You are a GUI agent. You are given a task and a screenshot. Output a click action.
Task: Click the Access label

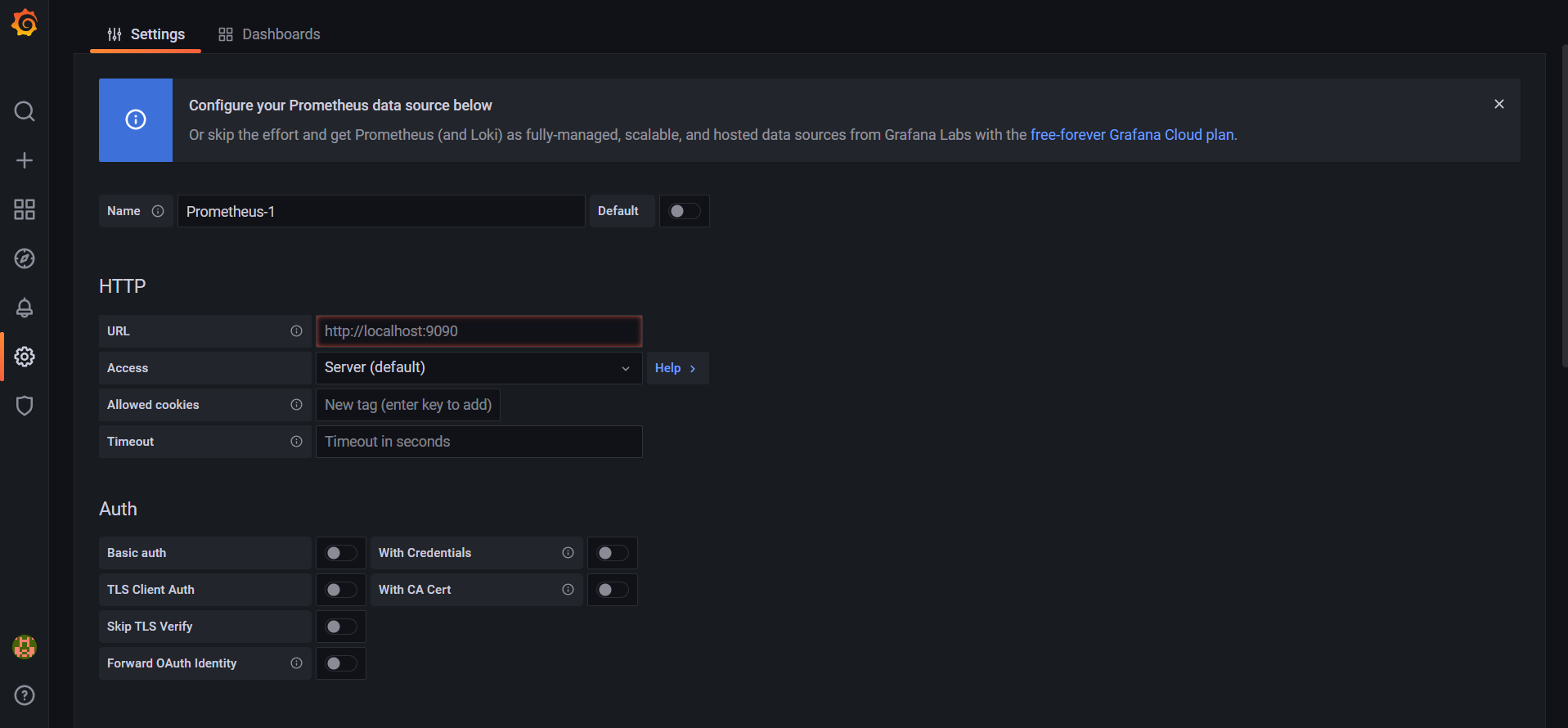(128, 368)
